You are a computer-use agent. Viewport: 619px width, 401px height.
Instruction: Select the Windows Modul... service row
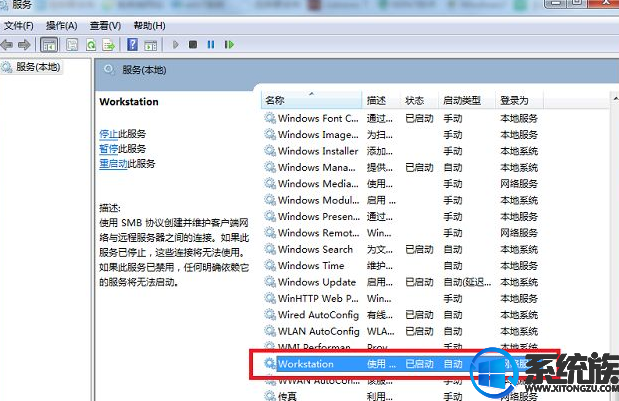coord(401,200)
